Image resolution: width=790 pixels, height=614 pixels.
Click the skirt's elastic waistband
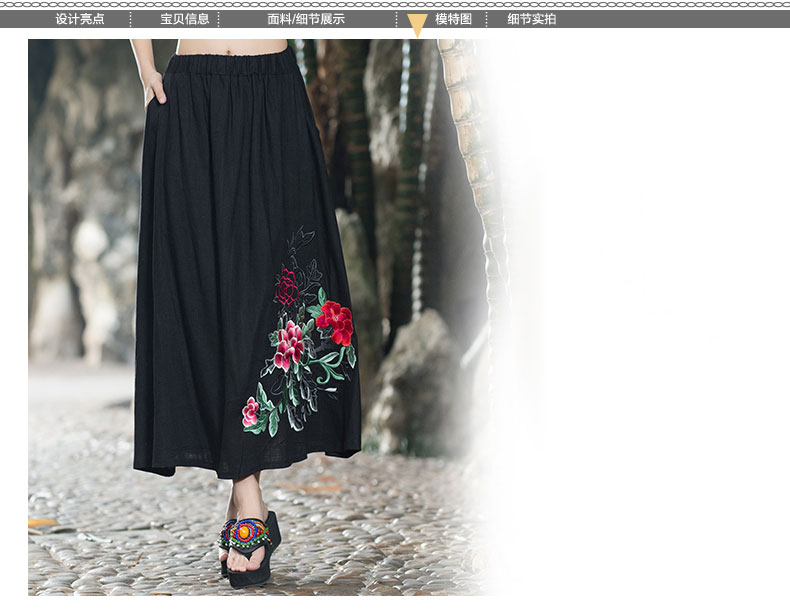(x=232, y=64)
